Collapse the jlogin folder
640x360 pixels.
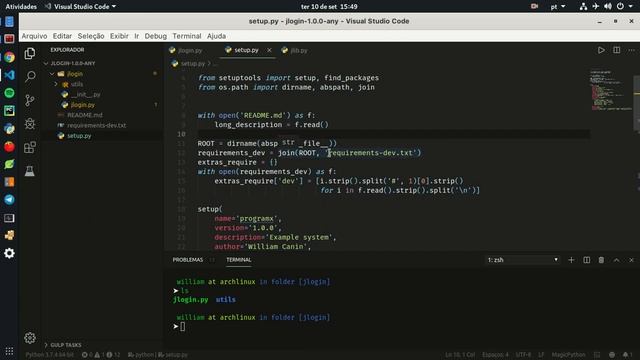click(75, 74)
